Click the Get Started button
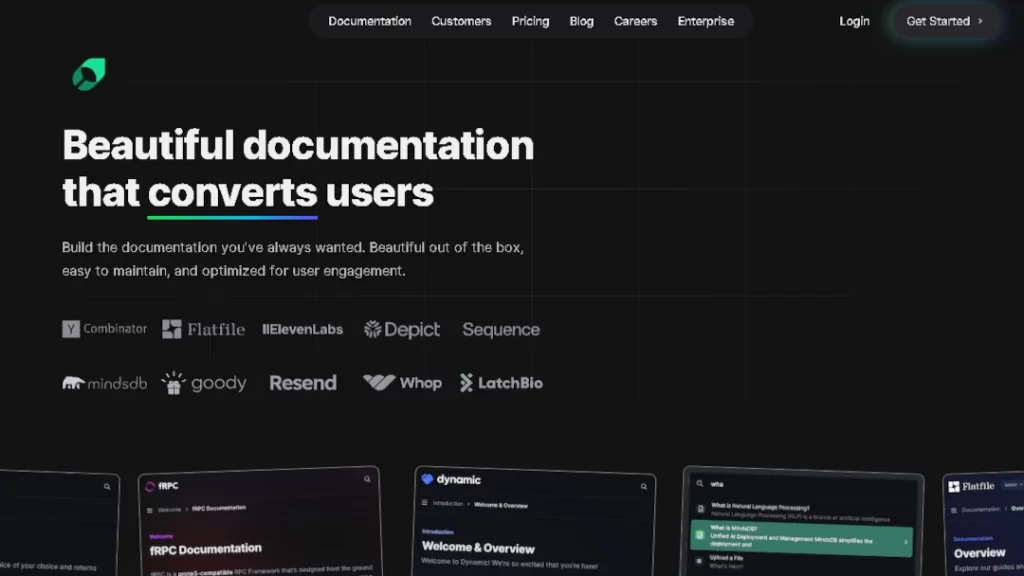This screenshot has width=1024, height=576. pyautogui.click(x=944, y=22)
